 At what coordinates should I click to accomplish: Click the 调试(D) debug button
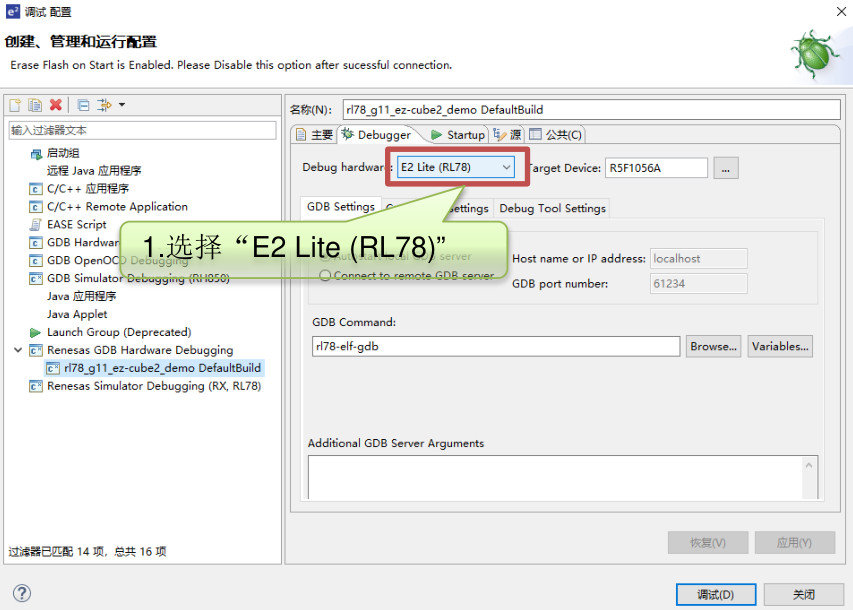click(x=716, y=595)
